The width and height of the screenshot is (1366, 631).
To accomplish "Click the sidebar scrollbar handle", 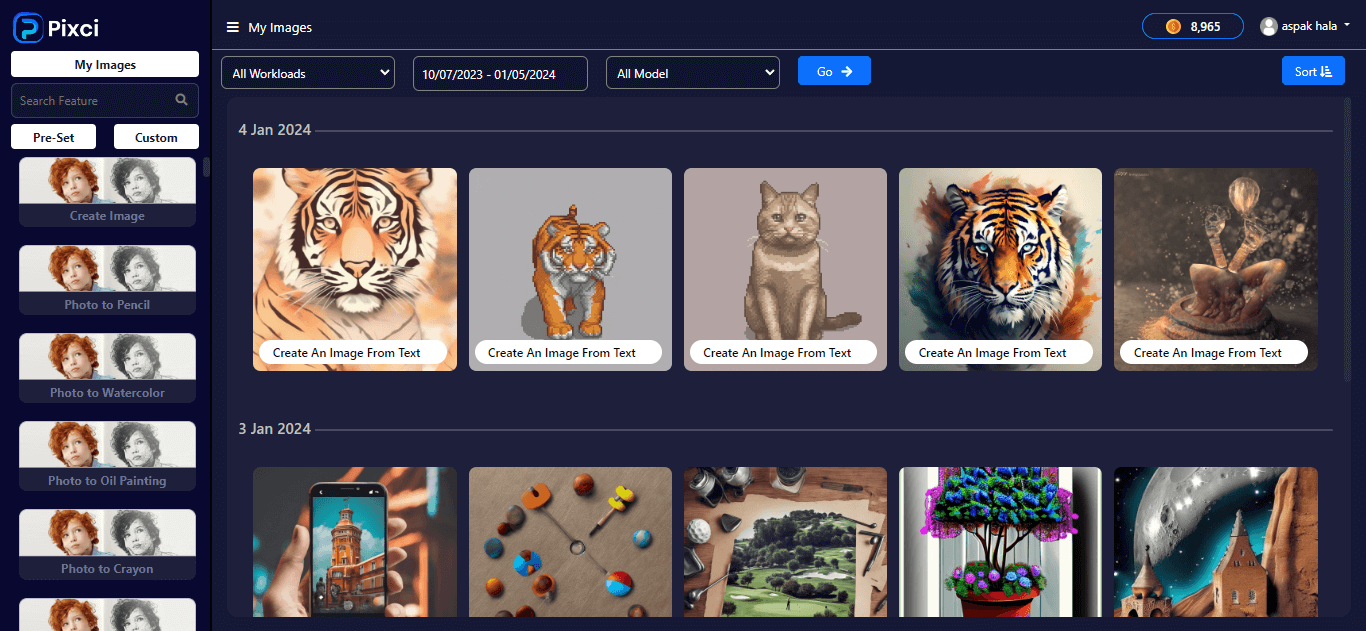I will point(207,167).
